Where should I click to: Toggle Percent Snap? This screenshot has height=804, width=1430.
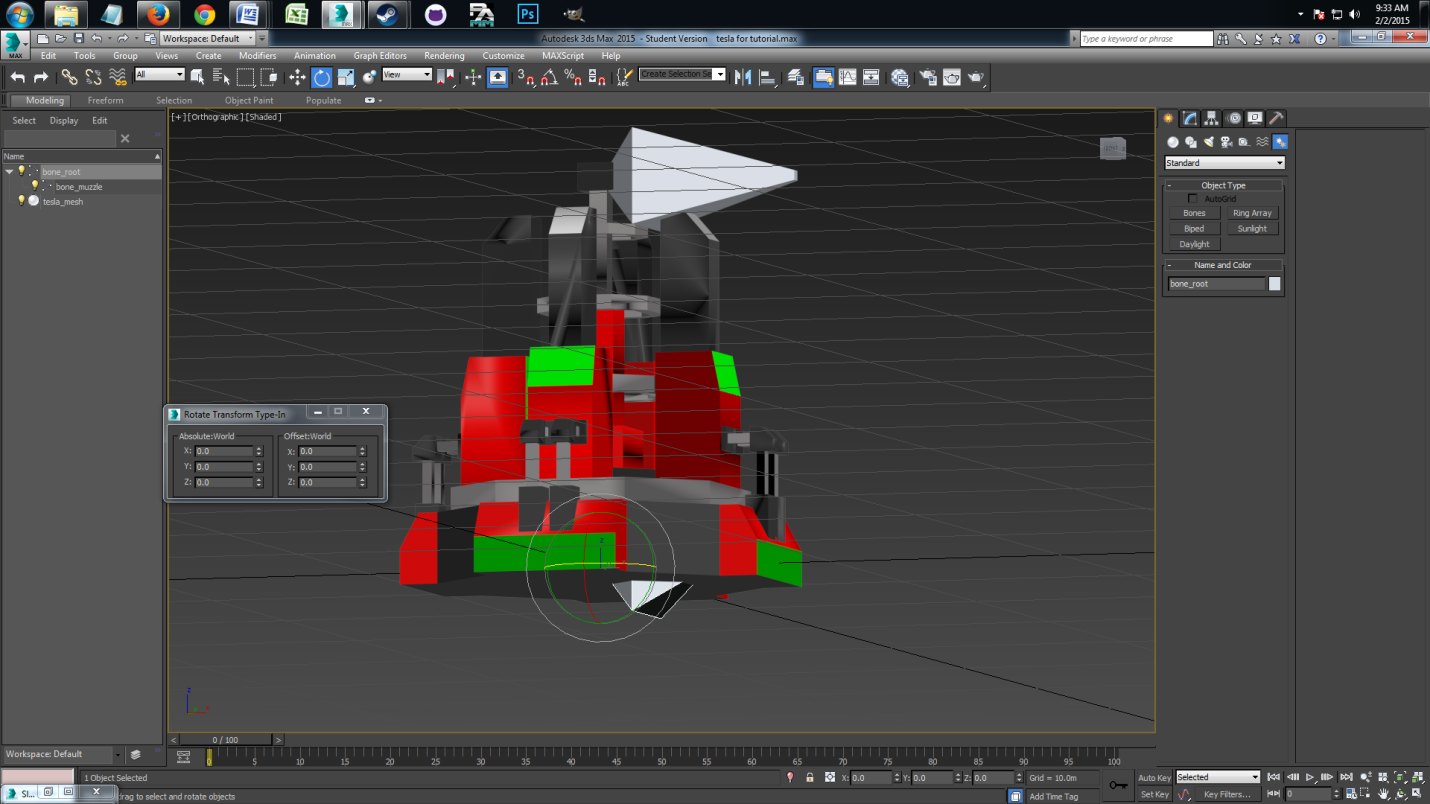click(x=573, y=77)
